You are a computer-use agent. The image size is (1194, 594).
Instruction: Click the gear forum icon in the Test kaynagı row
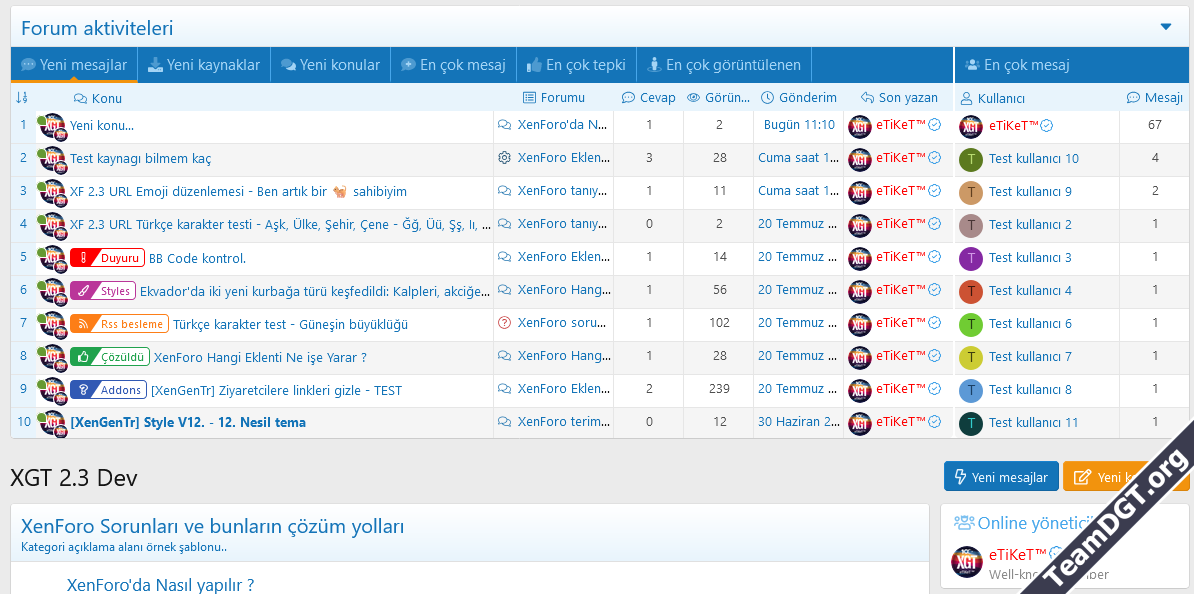[x=504, y=158]
